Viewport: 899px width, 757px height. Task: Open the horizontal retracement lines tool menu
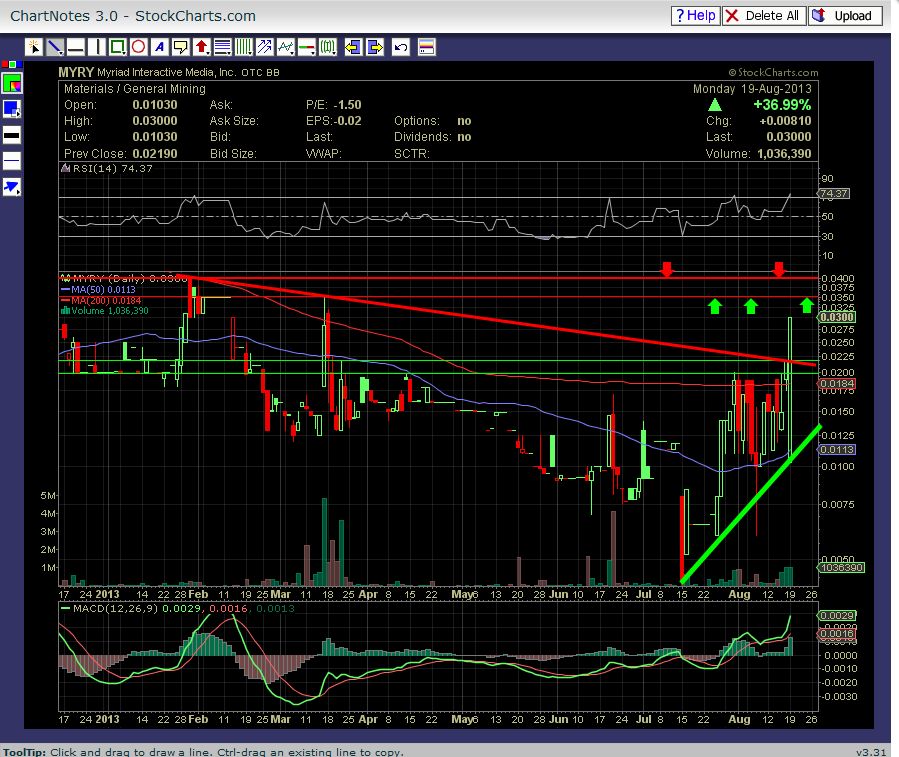[x=222, y=47]
